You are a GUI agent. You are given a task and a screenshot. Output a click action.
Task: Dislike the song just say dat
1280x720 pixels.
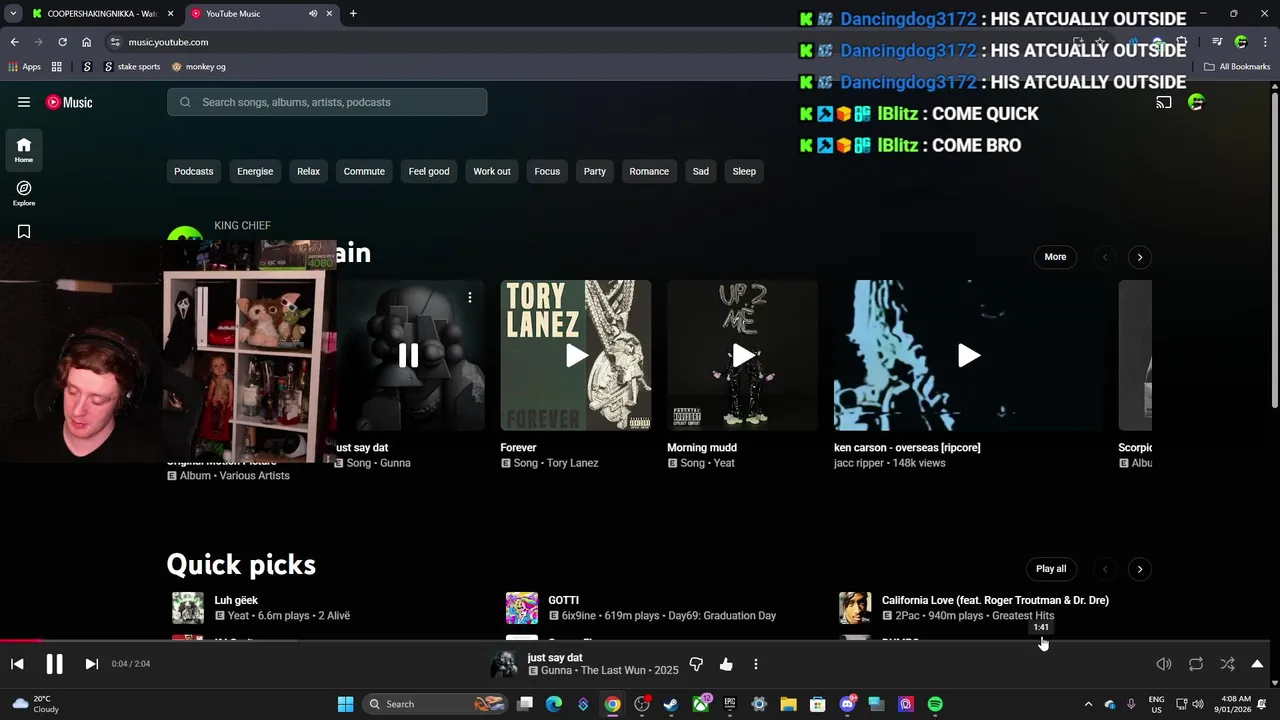click(x=696, y=664)
